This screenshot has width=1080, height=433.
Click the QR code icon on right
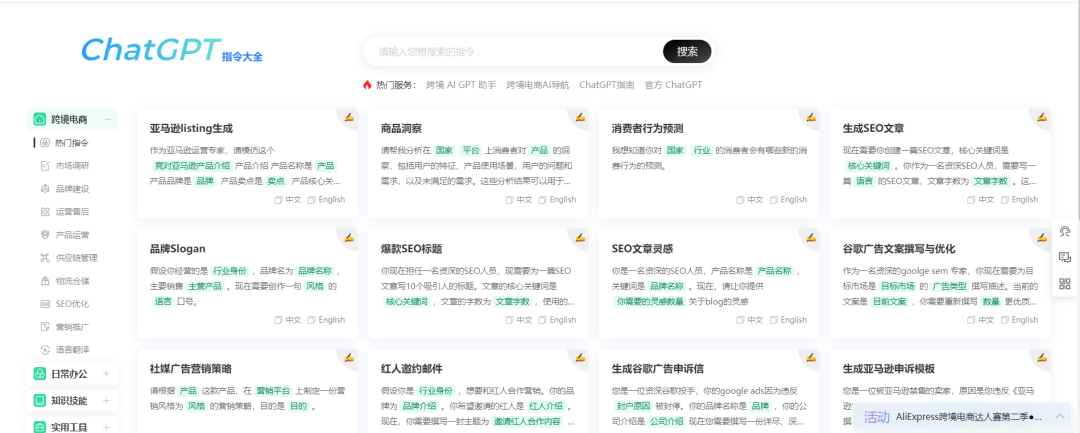coord(1065,284)
